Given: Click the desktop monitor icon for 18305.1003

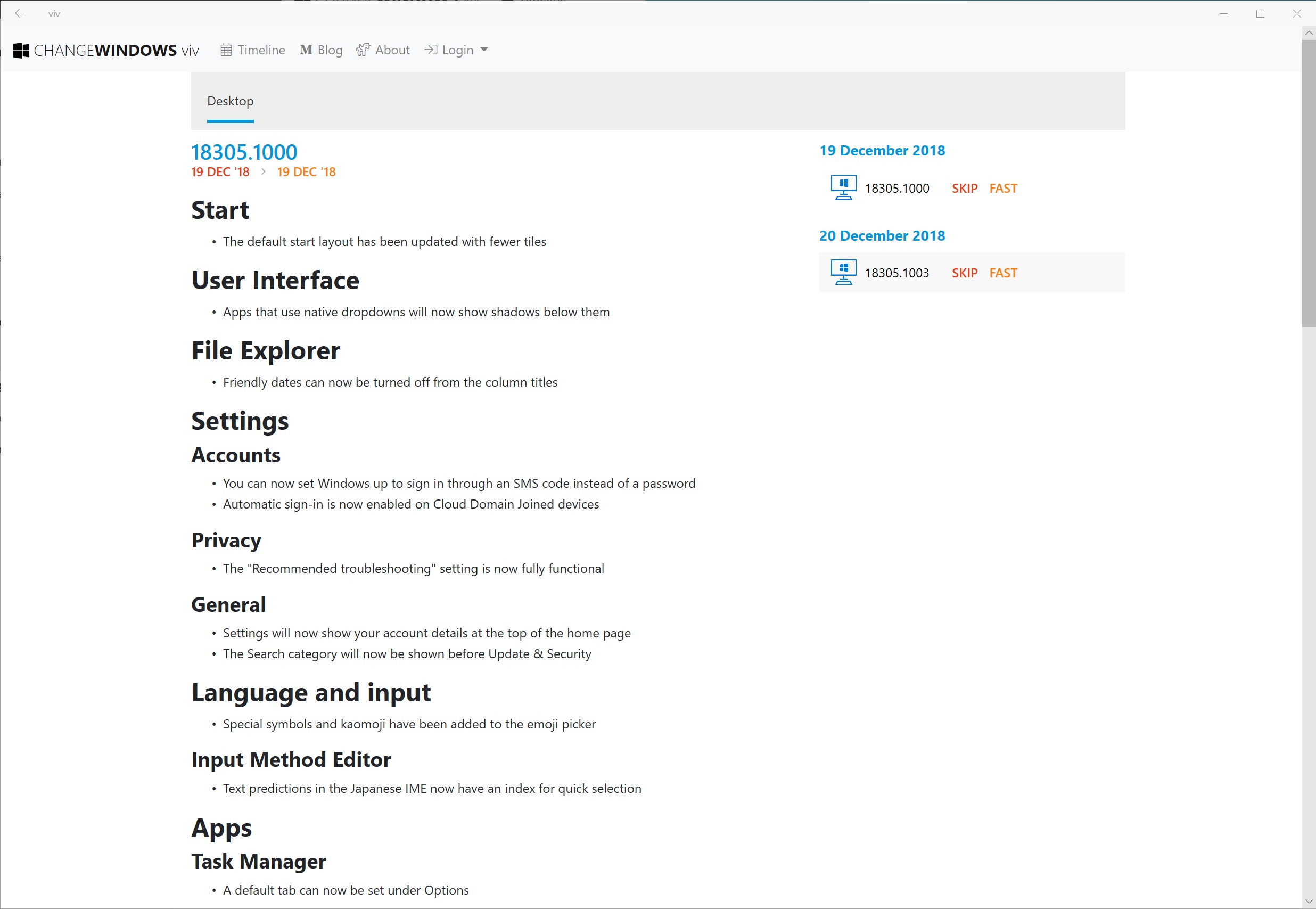Looking at the screenshot, I should (x=843, y=272).
